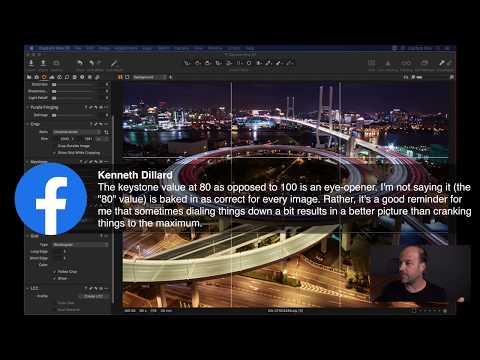This screenshot has height=360, width=480.
Task: Toggle the Follow Crop checkbox
Action: coord(55,272)
